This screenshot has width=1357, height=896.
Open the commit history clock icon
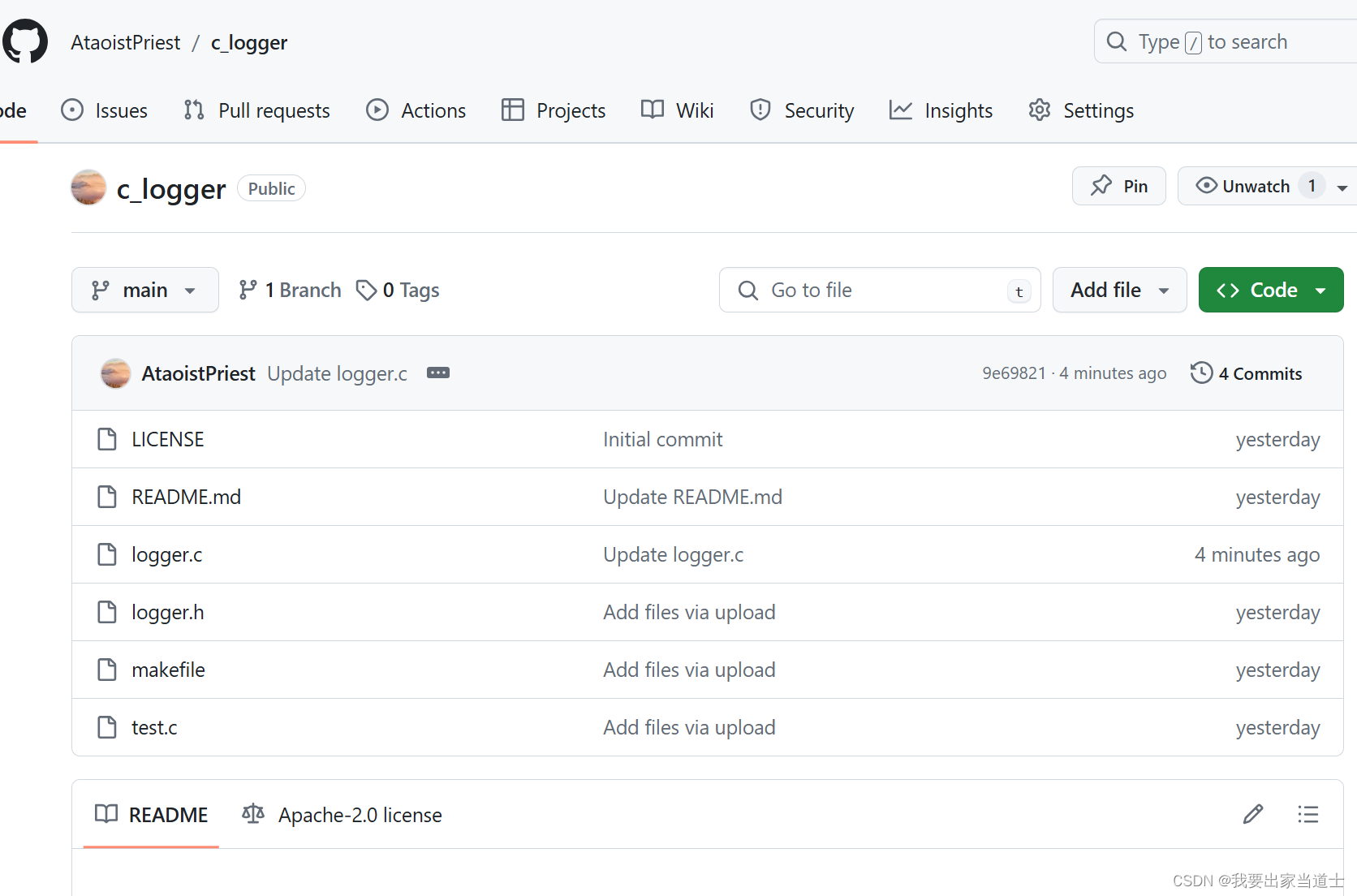(1201, 373)
